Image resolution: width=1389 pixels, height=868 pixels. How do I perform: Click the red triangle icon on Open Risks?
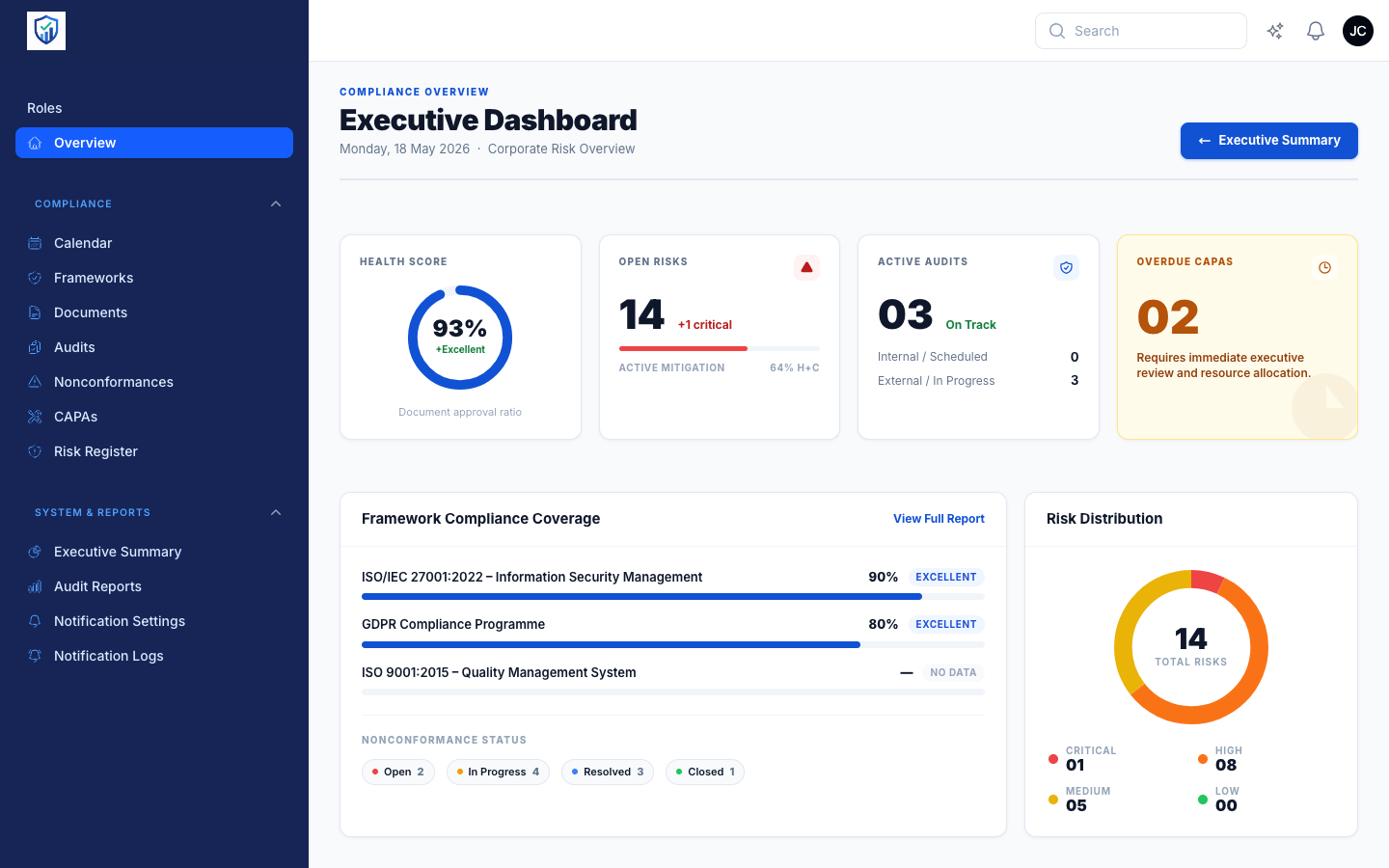pyautogui.click(x=806, y=267)
